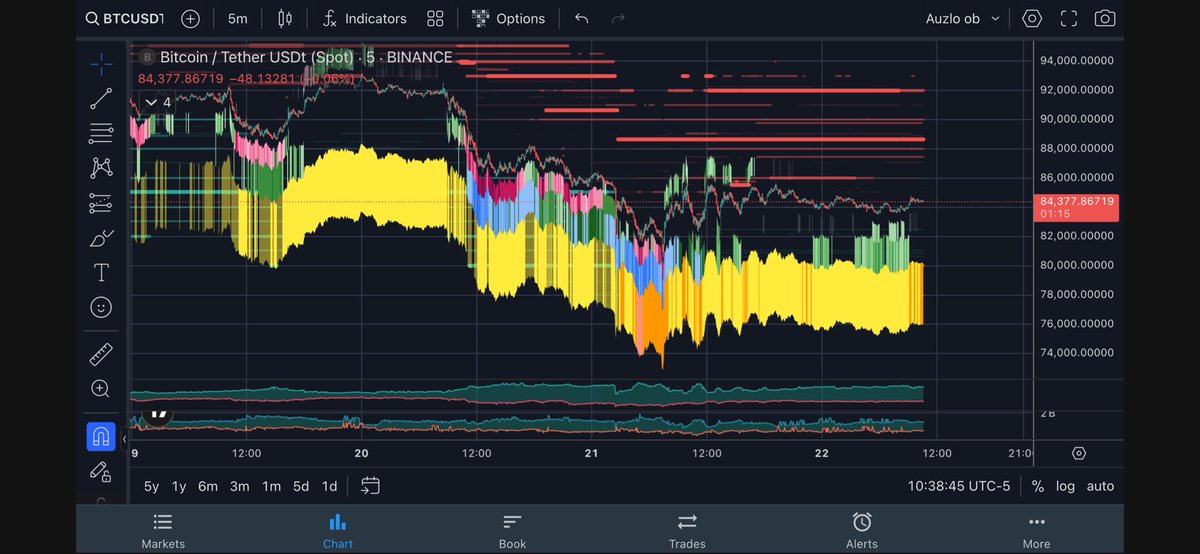Select the brush drawing tool
Image resolution: width=1200 pixels, height=554 pixels.
point(101,238)
